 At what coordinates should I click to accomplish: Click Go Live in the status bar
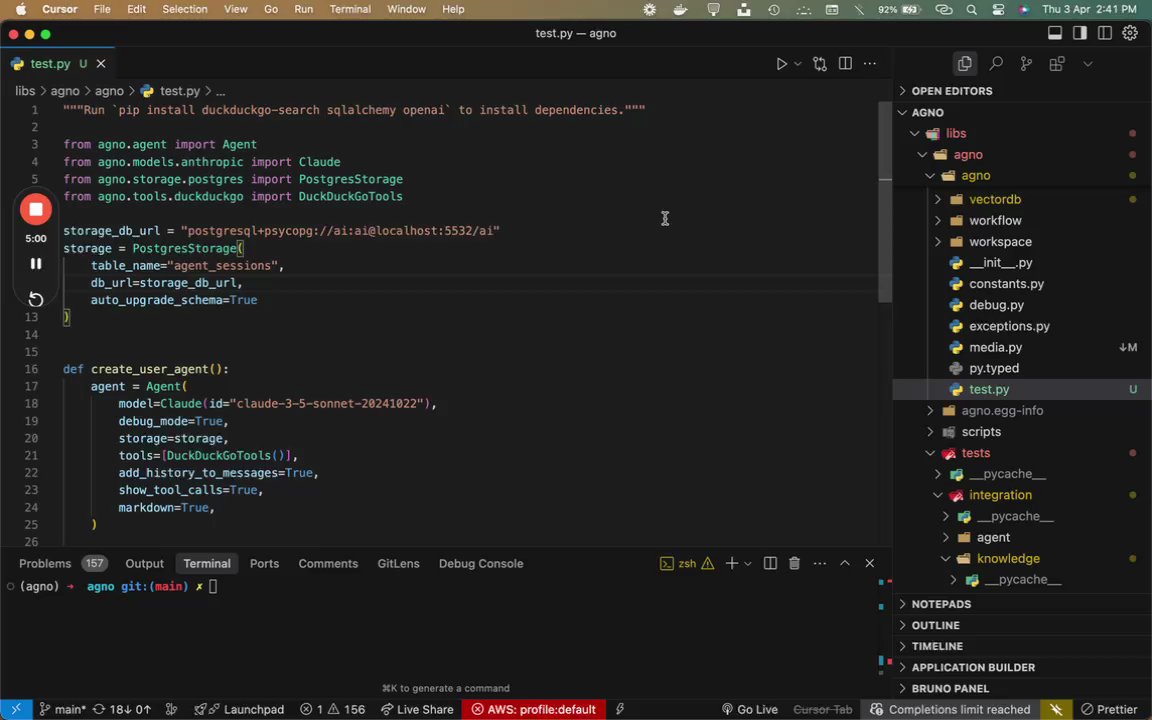point(749,710)
